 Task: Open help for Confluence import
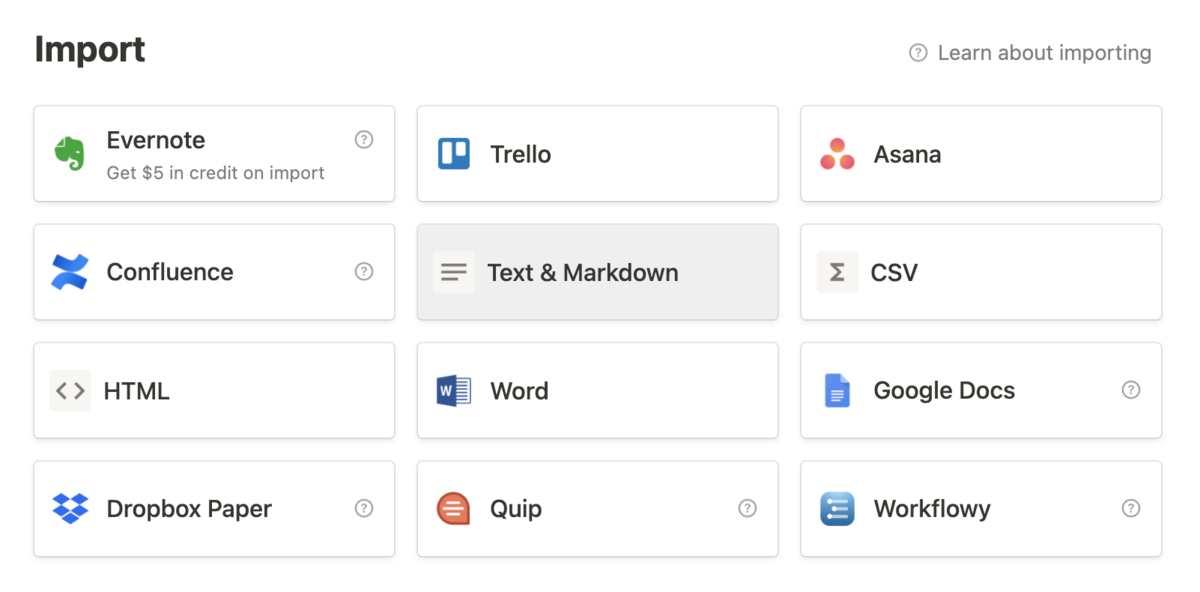[x=364, y=272]
